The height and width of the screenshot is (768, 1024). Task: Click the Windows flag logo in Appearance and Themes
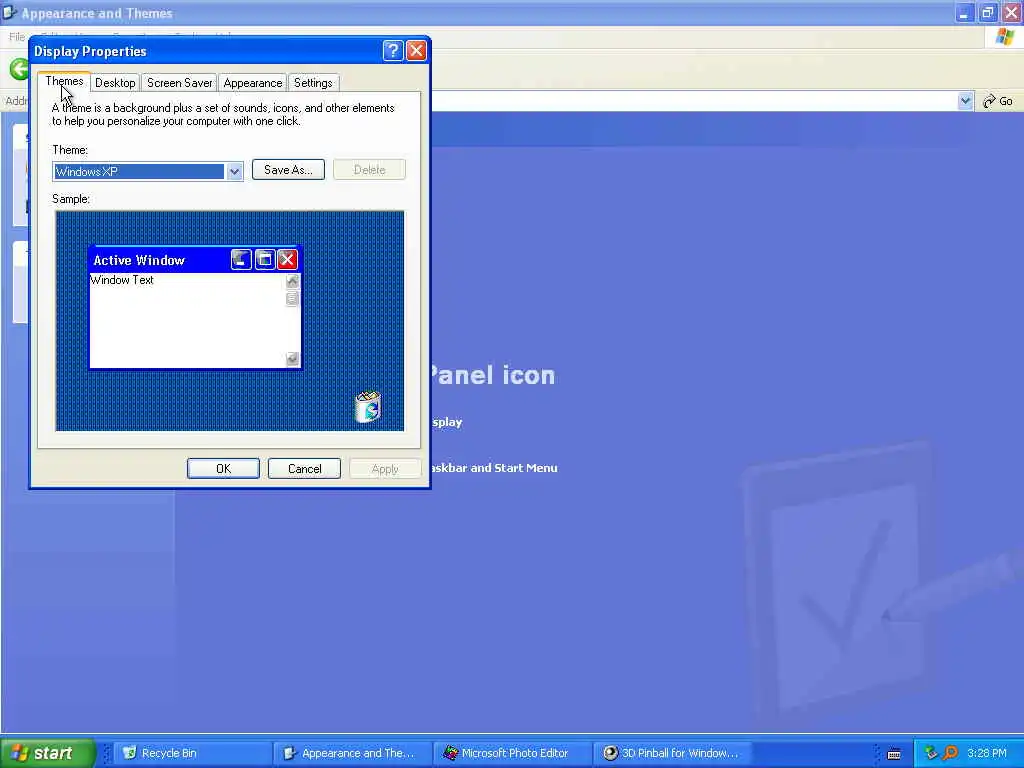1005,37
